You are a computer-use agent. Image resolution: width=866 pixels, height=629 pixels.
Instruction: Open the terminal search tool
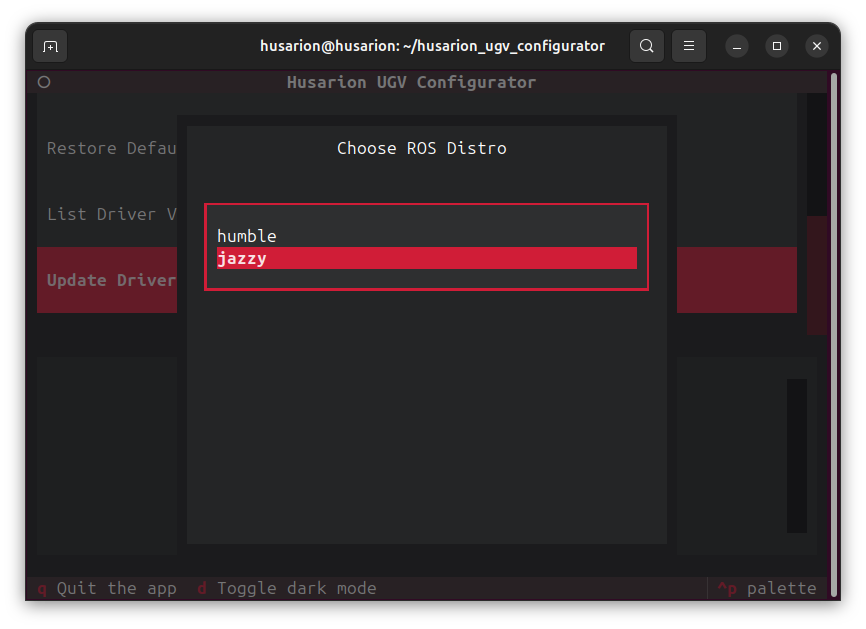pos(647,46)
